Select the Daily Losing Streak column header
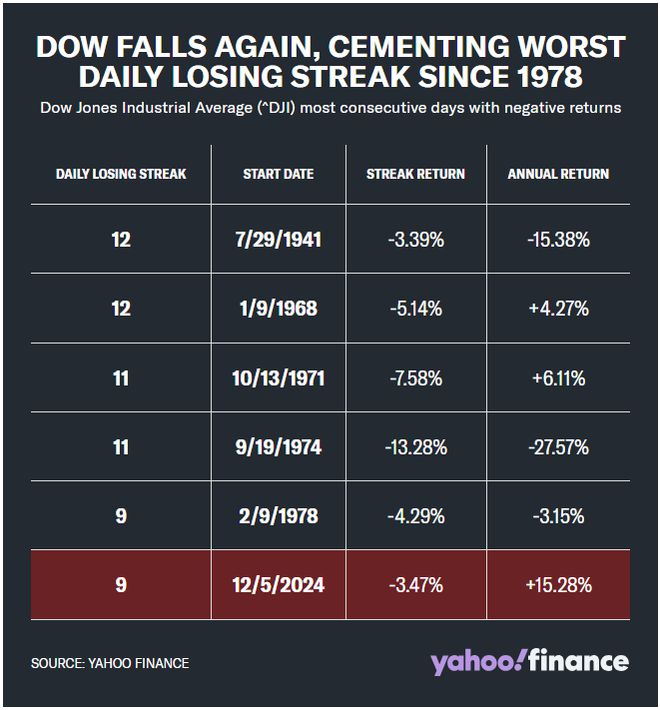This screenshot has width=660, height=710. point(121,174)
